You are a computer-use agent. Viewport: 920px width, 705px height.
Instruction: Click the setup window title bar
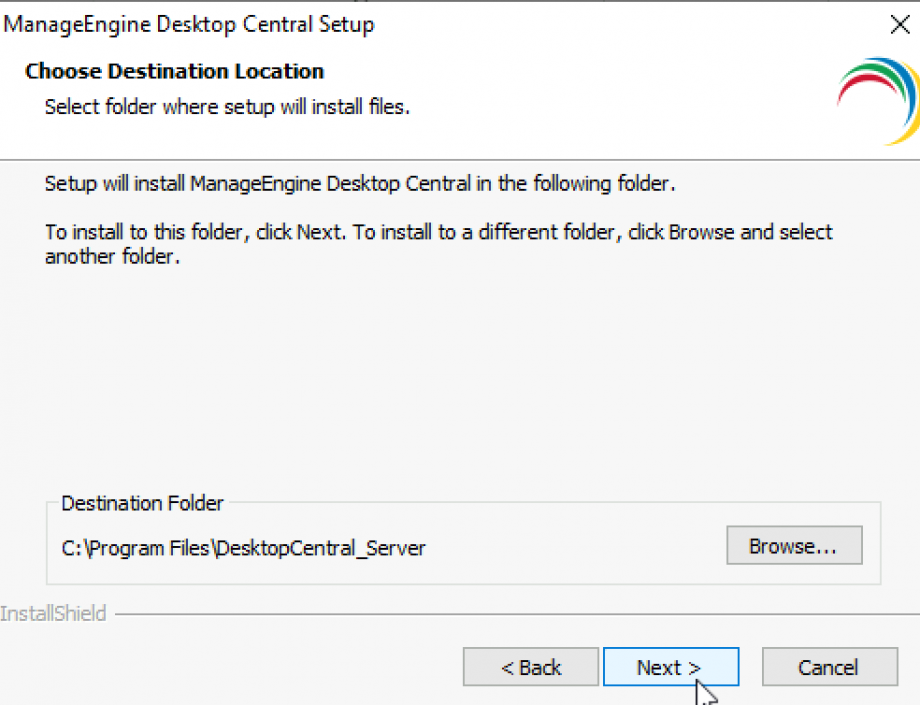tap(400, 24)
